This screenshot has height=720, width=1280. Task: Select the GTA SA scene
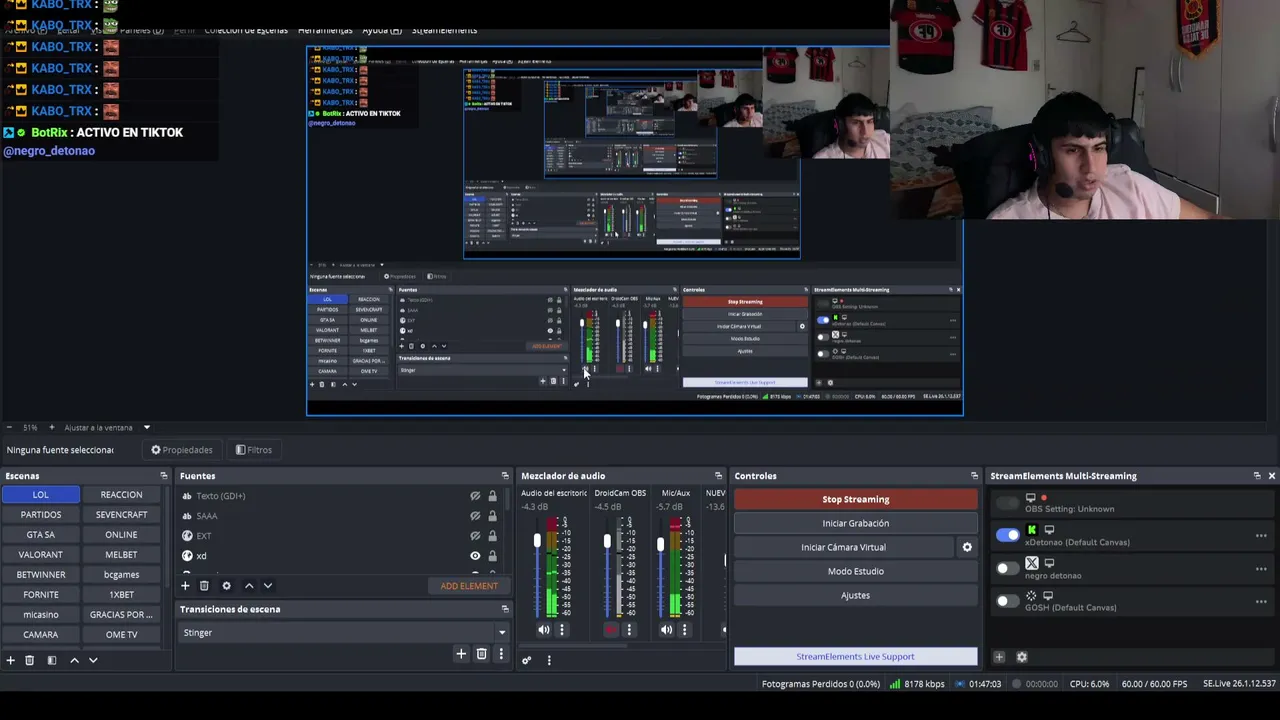point(41,534)
